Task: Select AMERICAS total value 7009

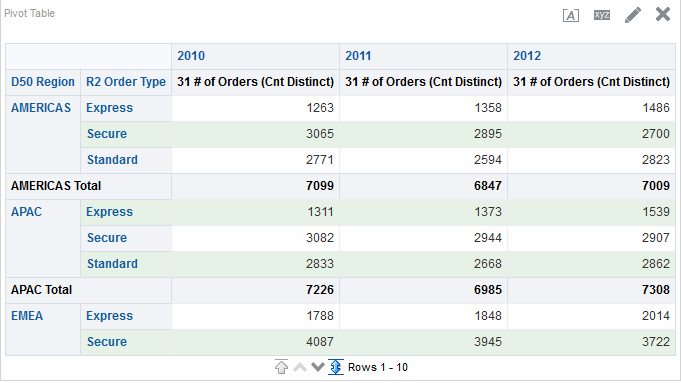Action: (656, 186)
